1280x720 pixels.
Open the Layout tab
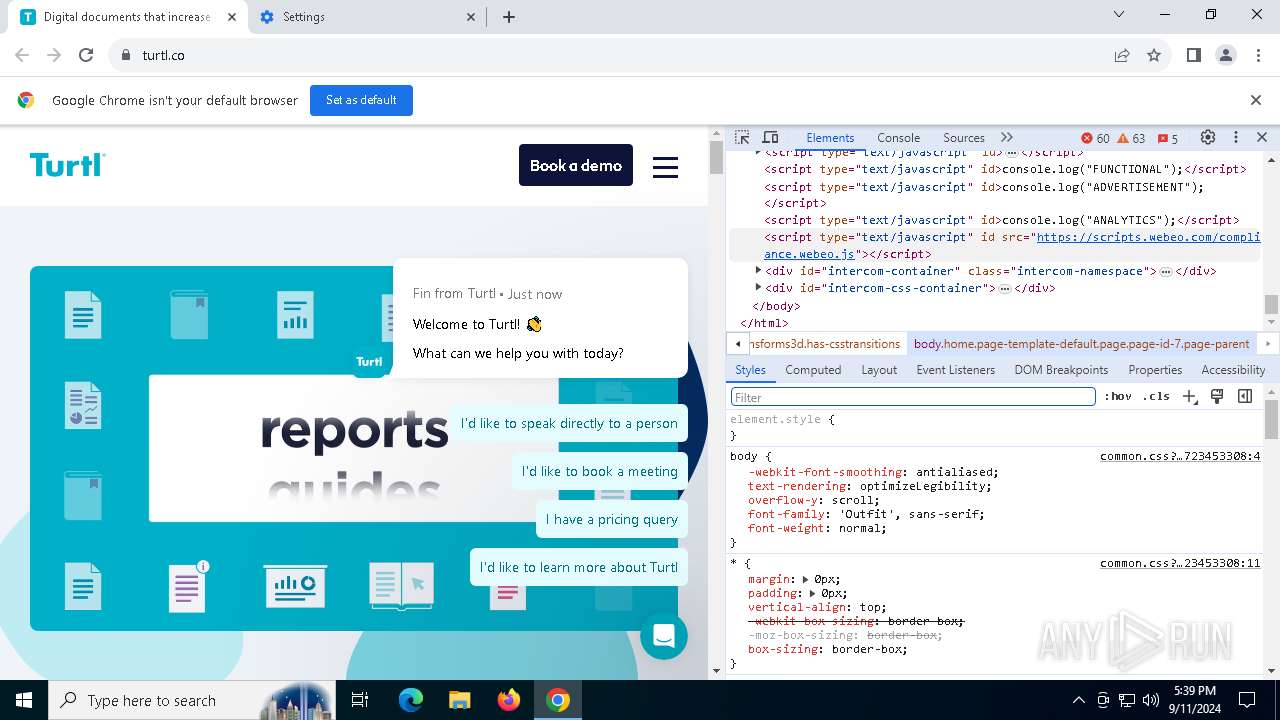click(x=879, y=370)
